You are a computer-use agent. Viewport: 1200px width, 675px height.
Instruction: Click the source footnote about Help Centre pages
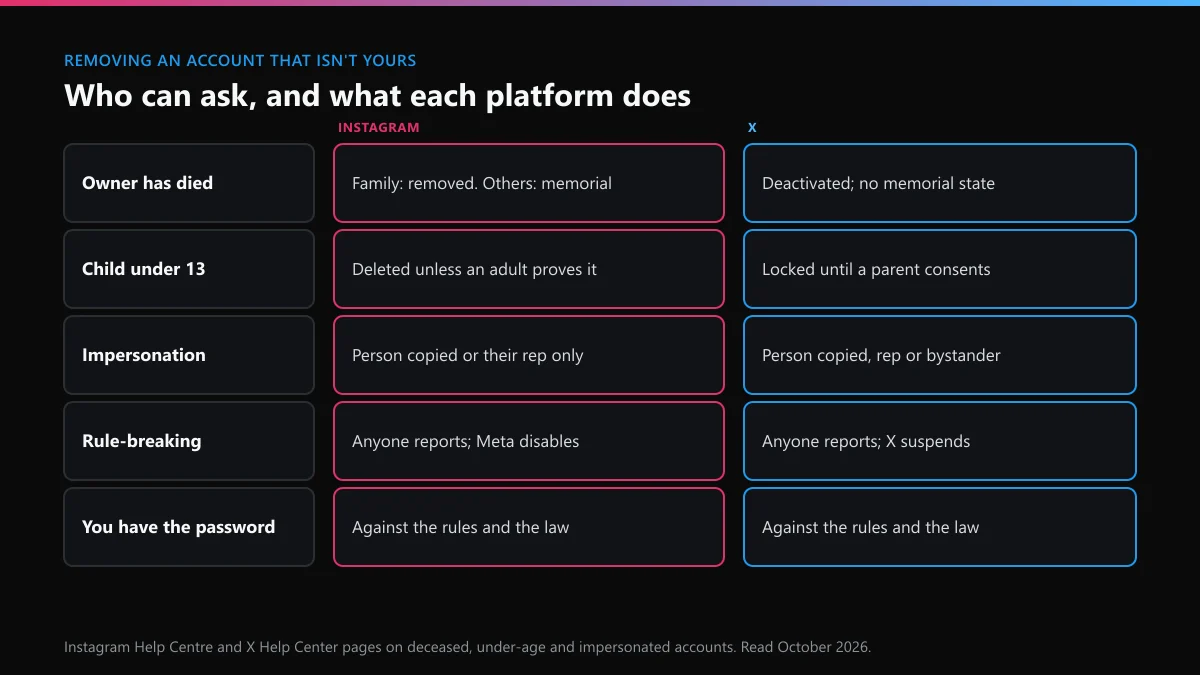[x=468, y=647]
